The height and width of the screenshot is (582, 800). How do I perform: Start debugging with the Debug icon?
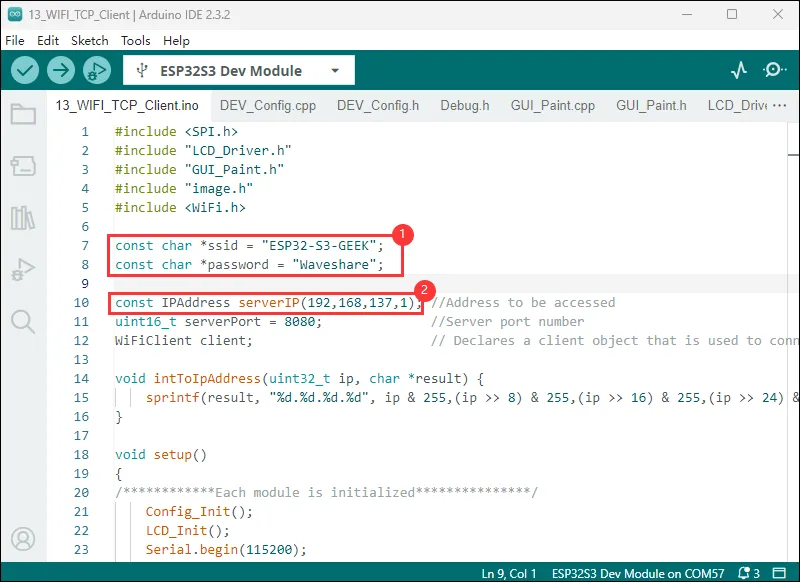tap(96, 70)
